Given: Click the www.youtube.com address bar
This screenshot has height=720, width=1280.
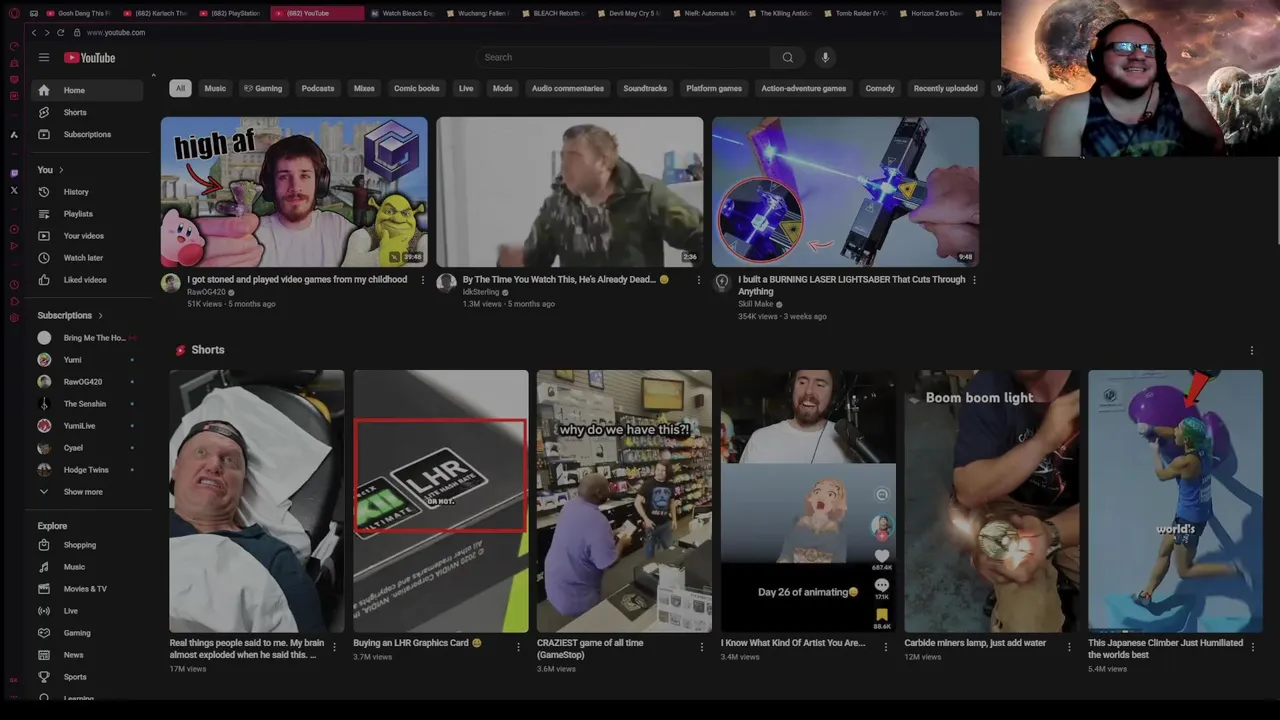Looking at the screenshot, I should tap(116, 33).
